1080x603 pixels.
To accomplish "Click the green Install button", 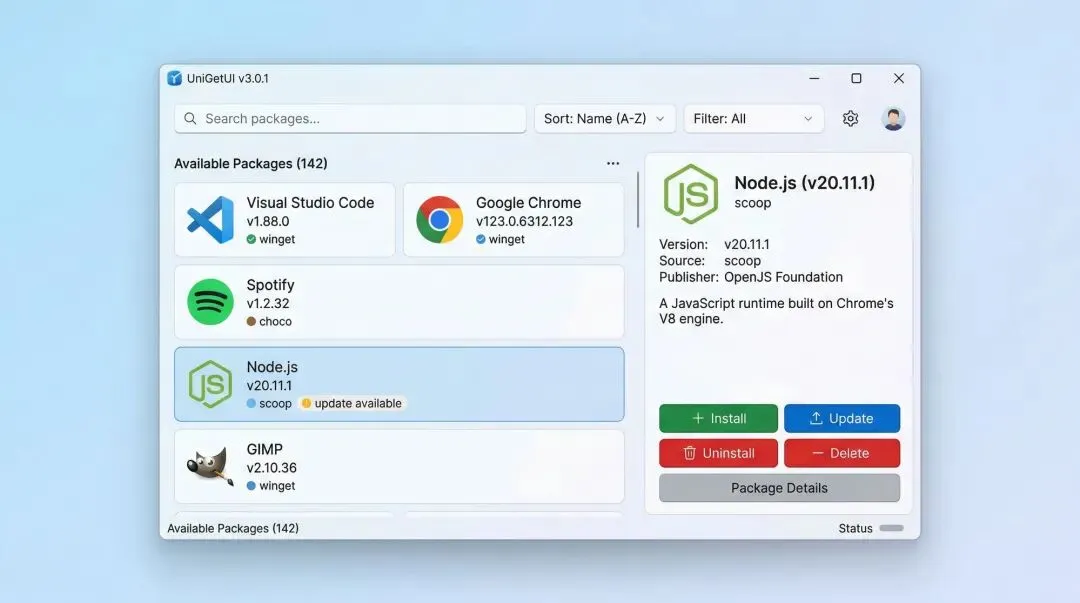I will coord(718,418).
